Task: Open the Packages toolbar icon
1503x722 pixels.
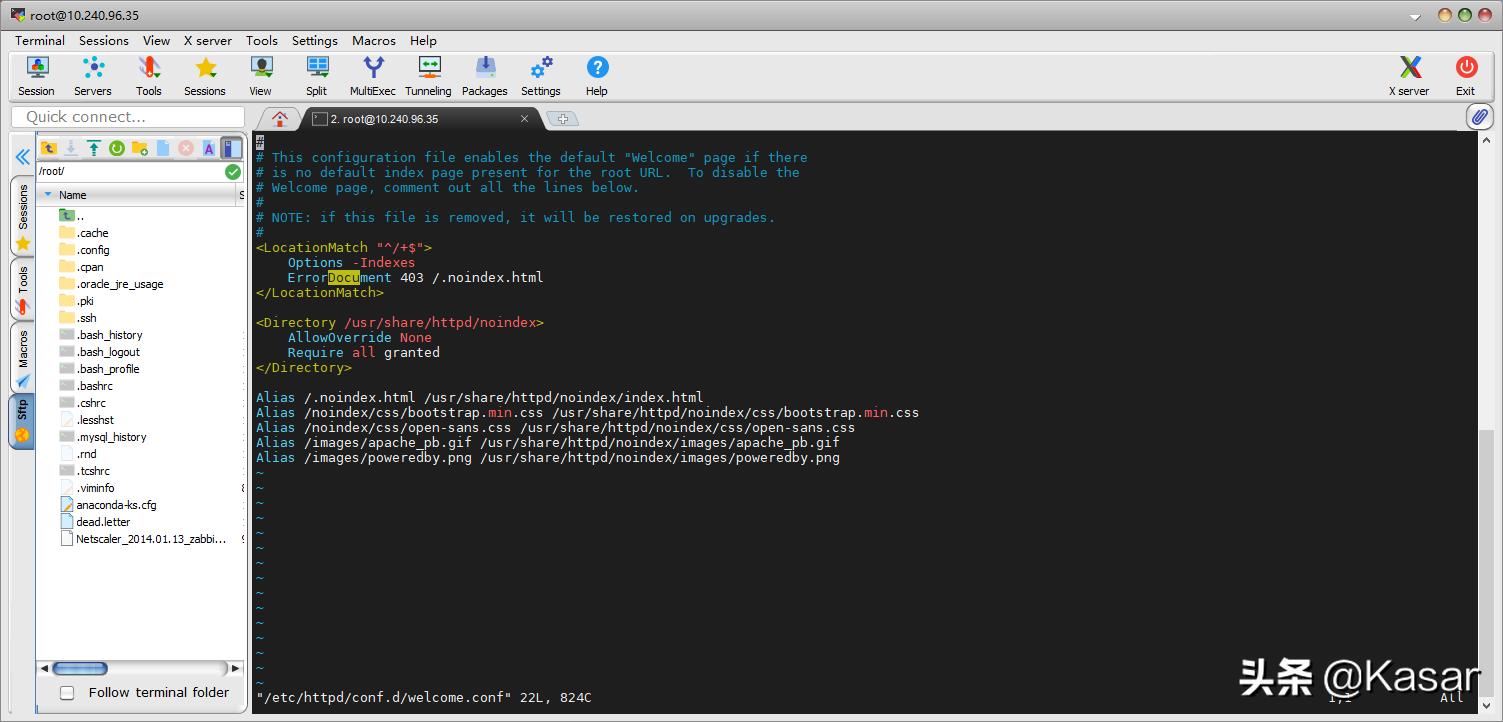Action: coord(485,76)
